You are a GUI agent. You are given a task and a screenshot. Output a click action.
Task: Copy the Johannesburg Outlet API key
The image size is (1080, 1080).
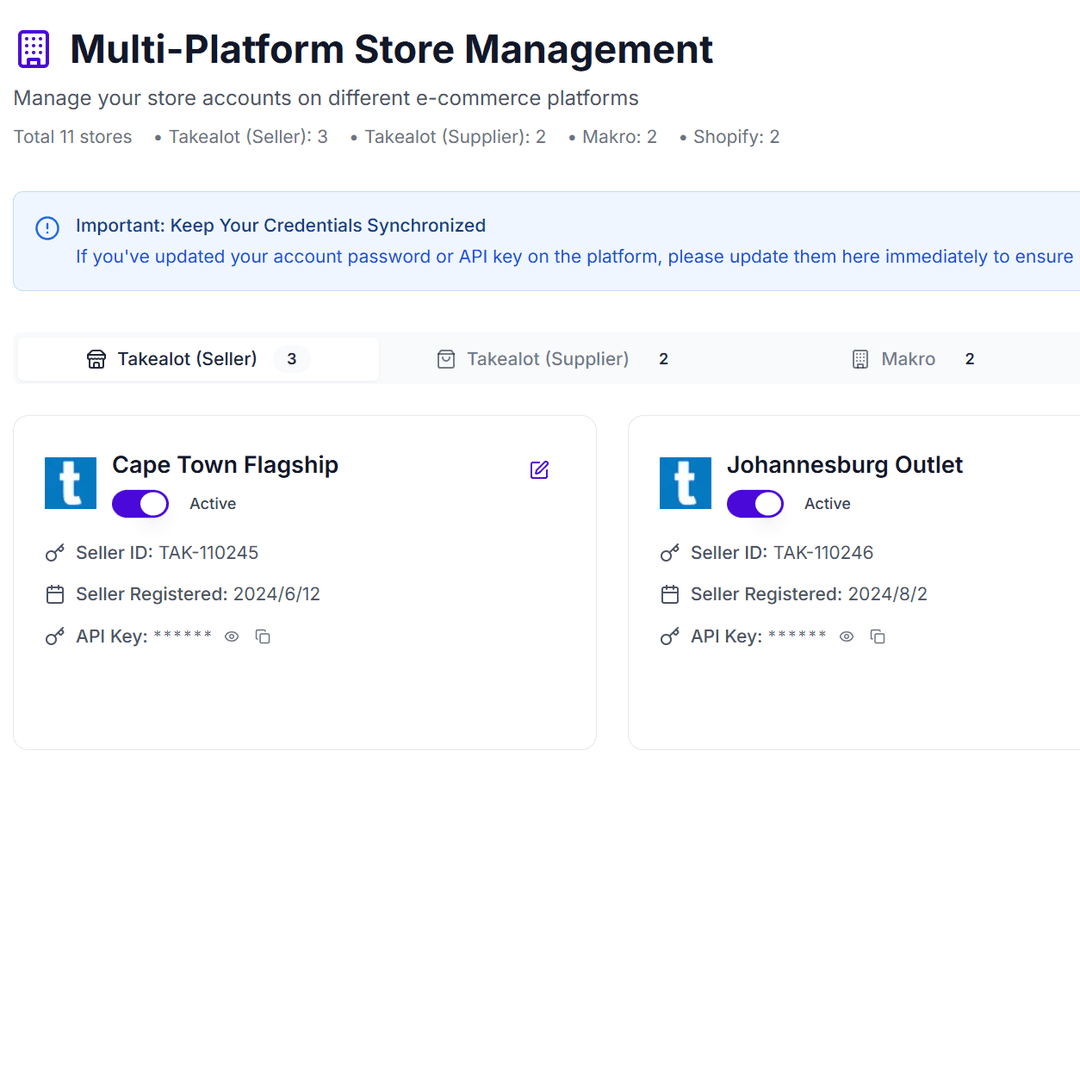[x=878, y=636]
